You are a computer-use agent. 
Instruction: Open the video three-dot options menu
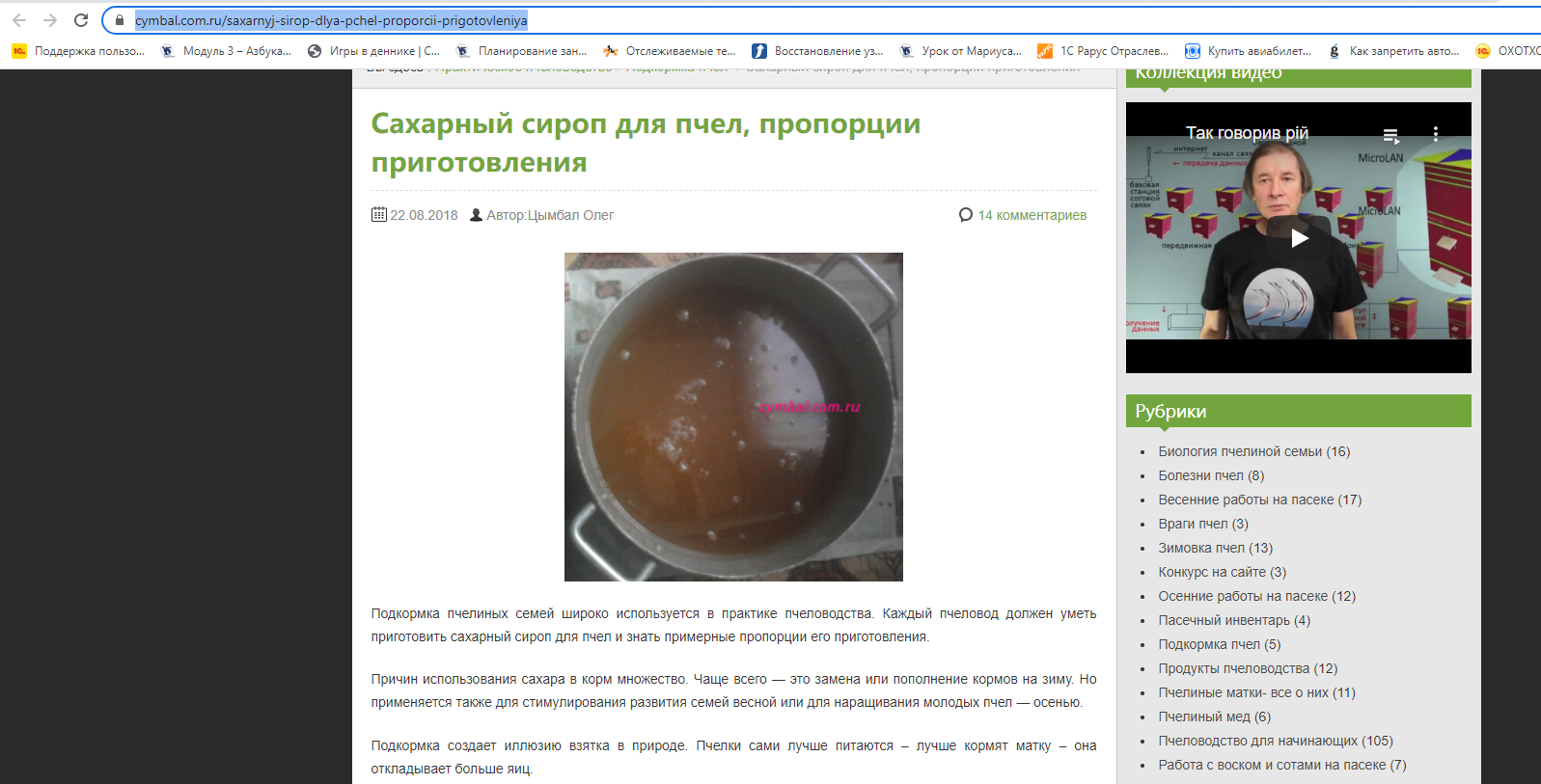pyautogui.click(x=1435, y=134)
